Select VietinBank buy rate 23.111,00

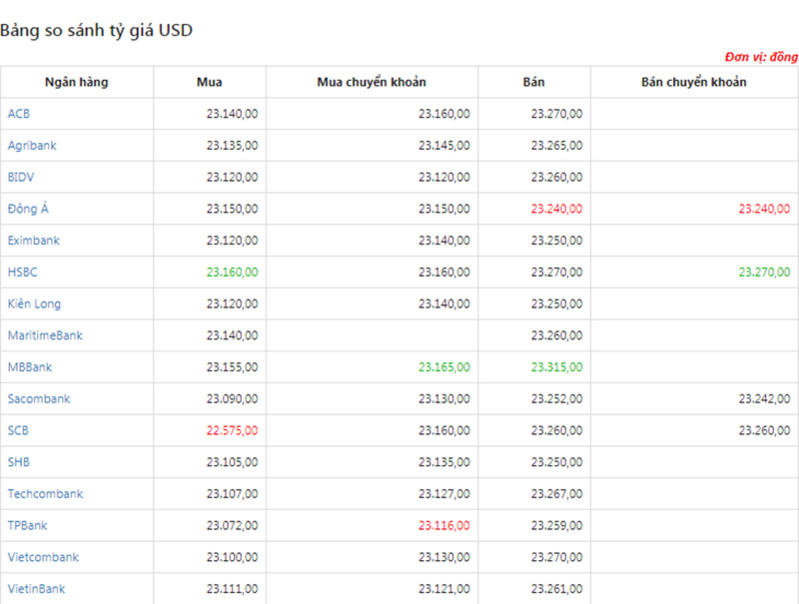[232, 589]
